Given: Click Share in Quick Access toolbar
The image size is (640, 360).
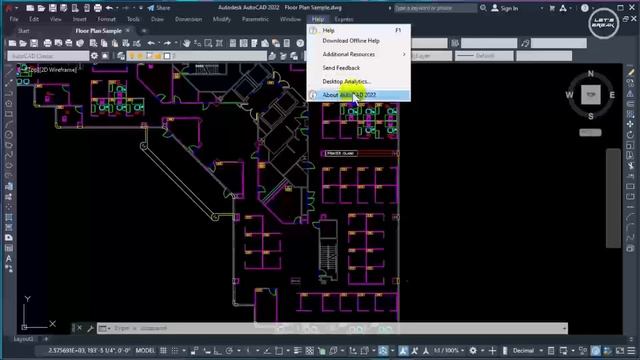Looking at the screenshot, I should [x=159, y=8].
